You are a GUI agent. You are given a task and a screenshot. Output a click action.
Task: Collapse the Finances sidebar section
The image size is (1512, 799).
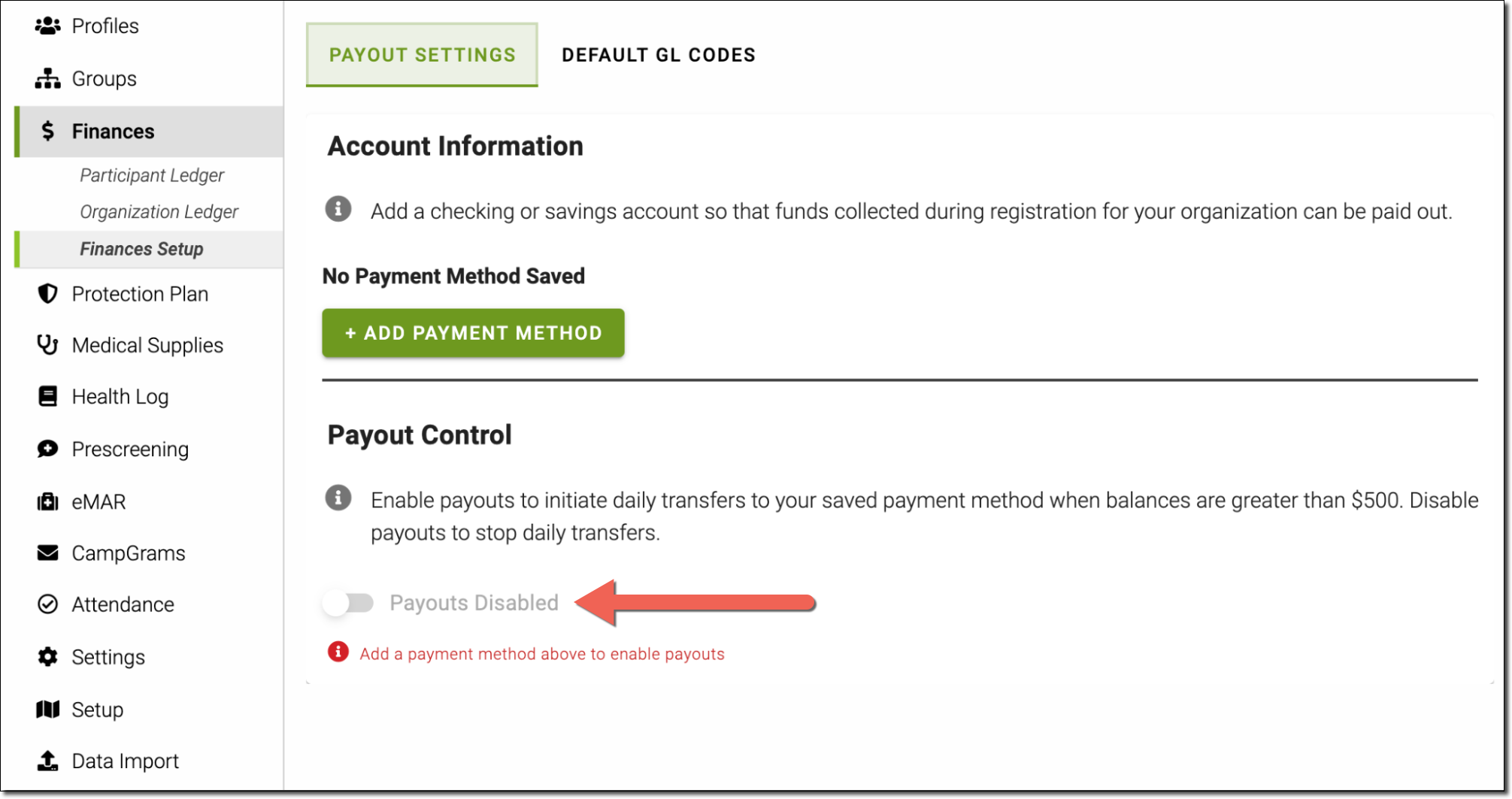click(x=113, y=132)
